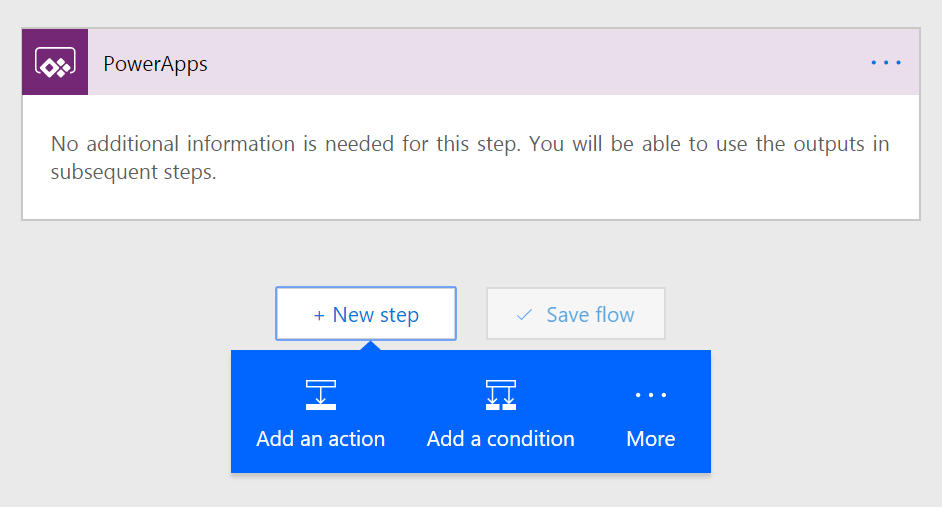Click the words 'subsequent steps' in the card
942x507 pixels.
(x=133, y=172)
